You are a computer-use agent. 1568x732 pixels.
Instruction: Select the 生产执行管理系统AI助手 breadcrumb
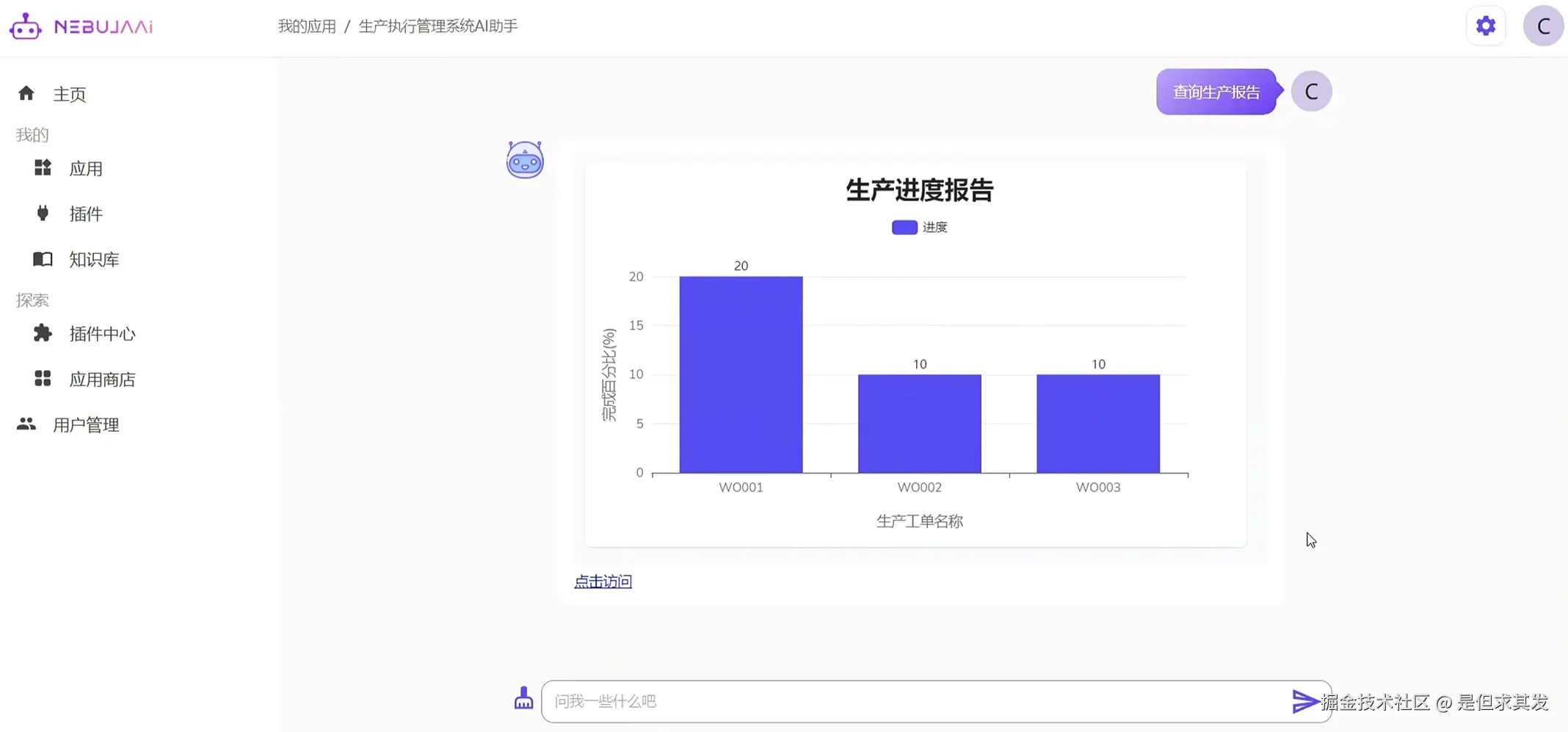[x=437, y=26]
